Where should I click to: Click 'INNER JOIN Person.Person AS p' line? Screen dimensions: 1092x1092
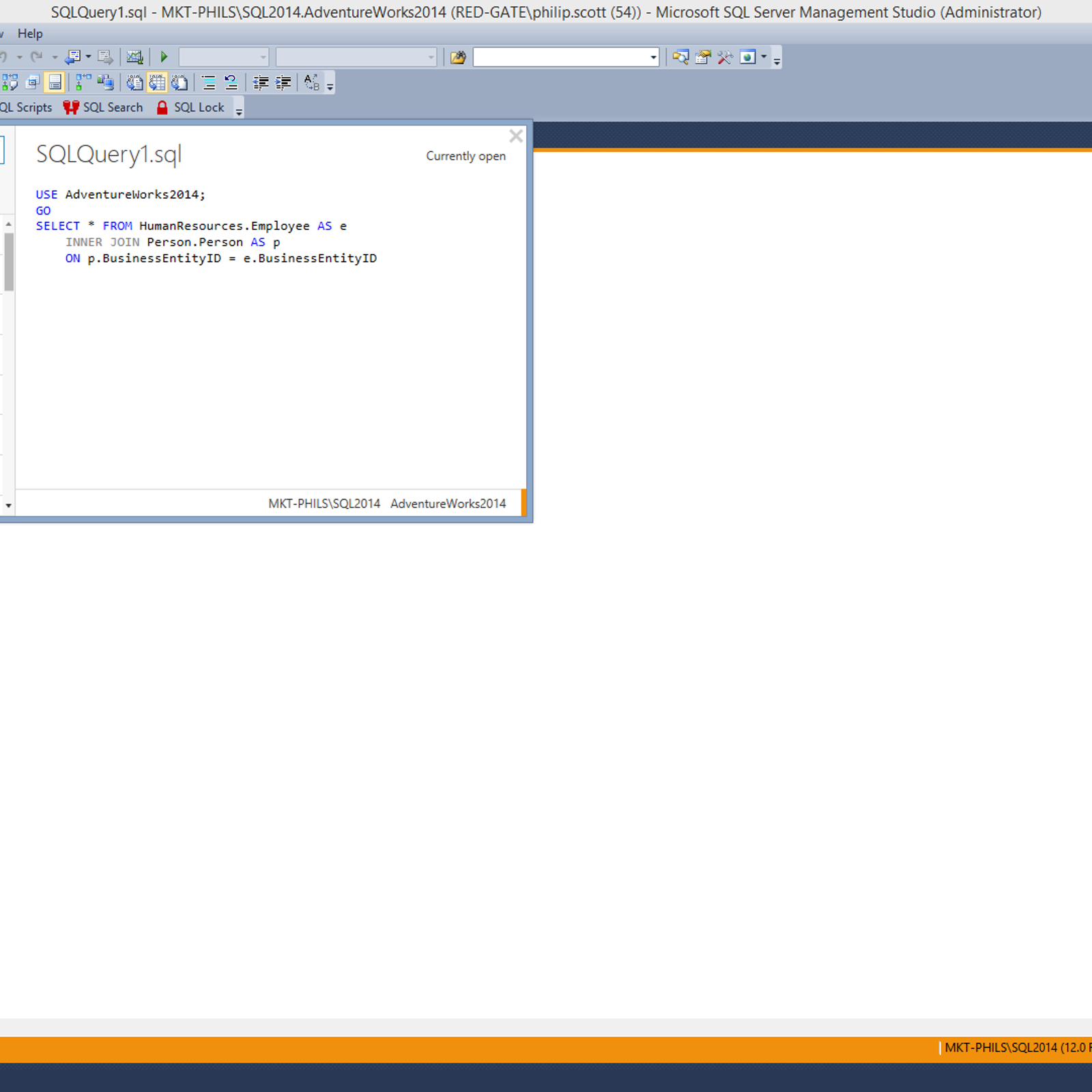(x=173, y=242)
